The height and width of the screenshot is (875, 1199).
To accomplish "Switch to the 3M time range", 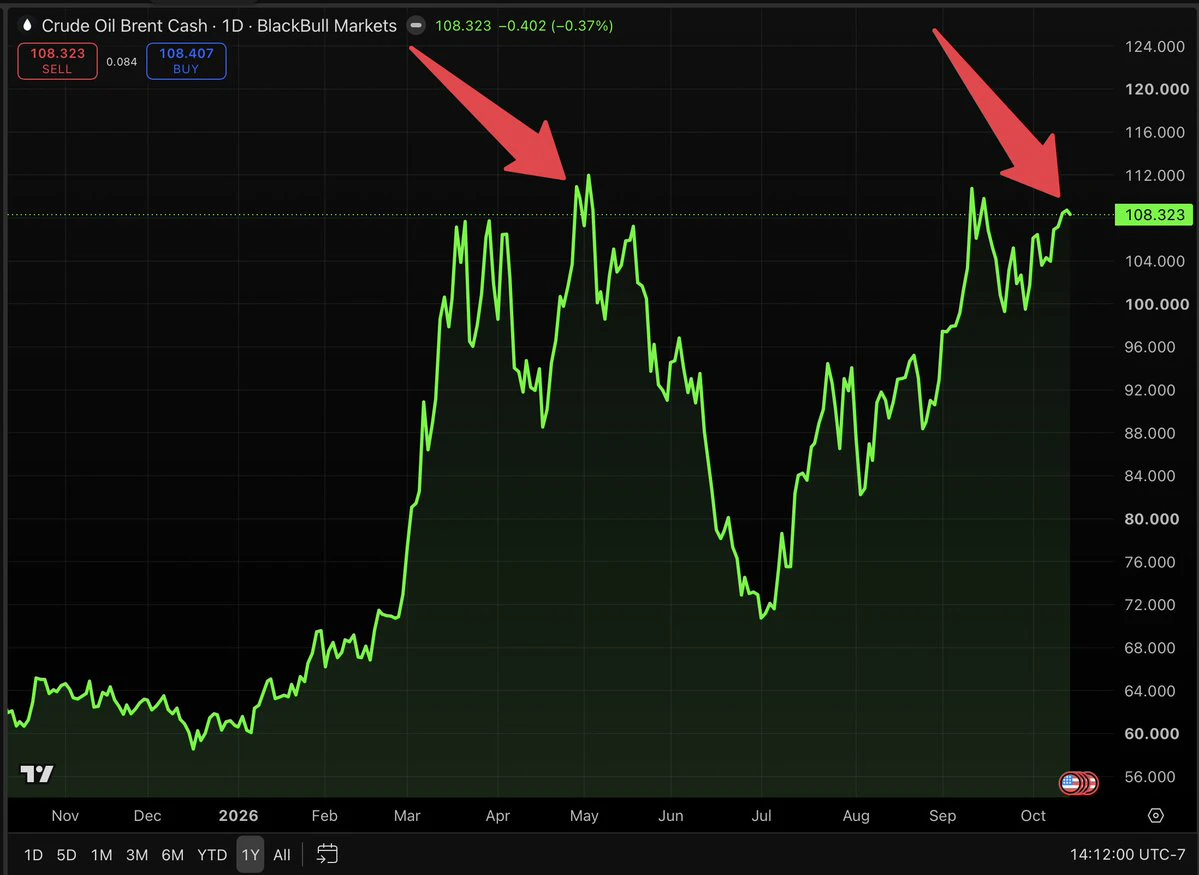I will 137,854.
